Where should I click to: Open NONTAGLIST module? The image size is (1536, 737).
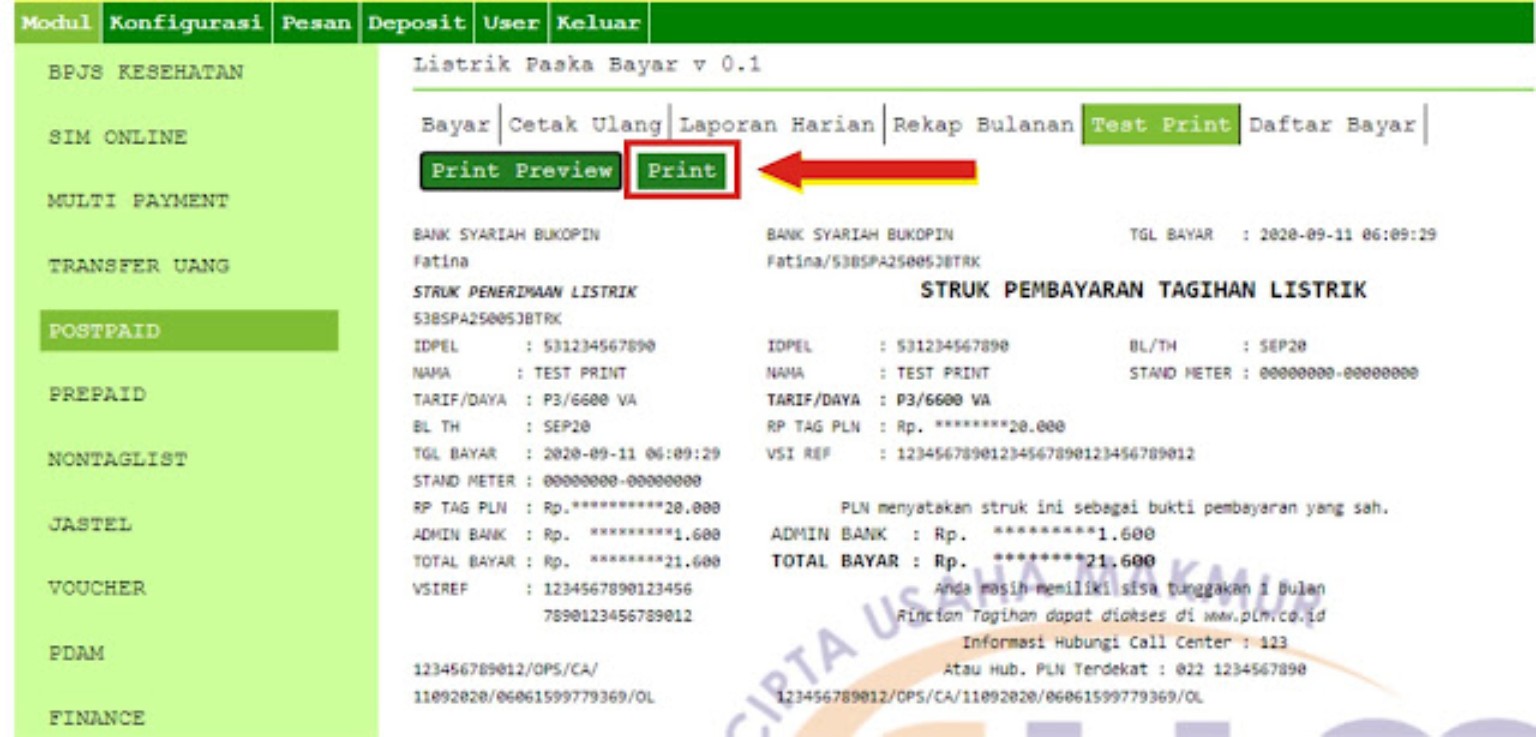tap(118, 460)
